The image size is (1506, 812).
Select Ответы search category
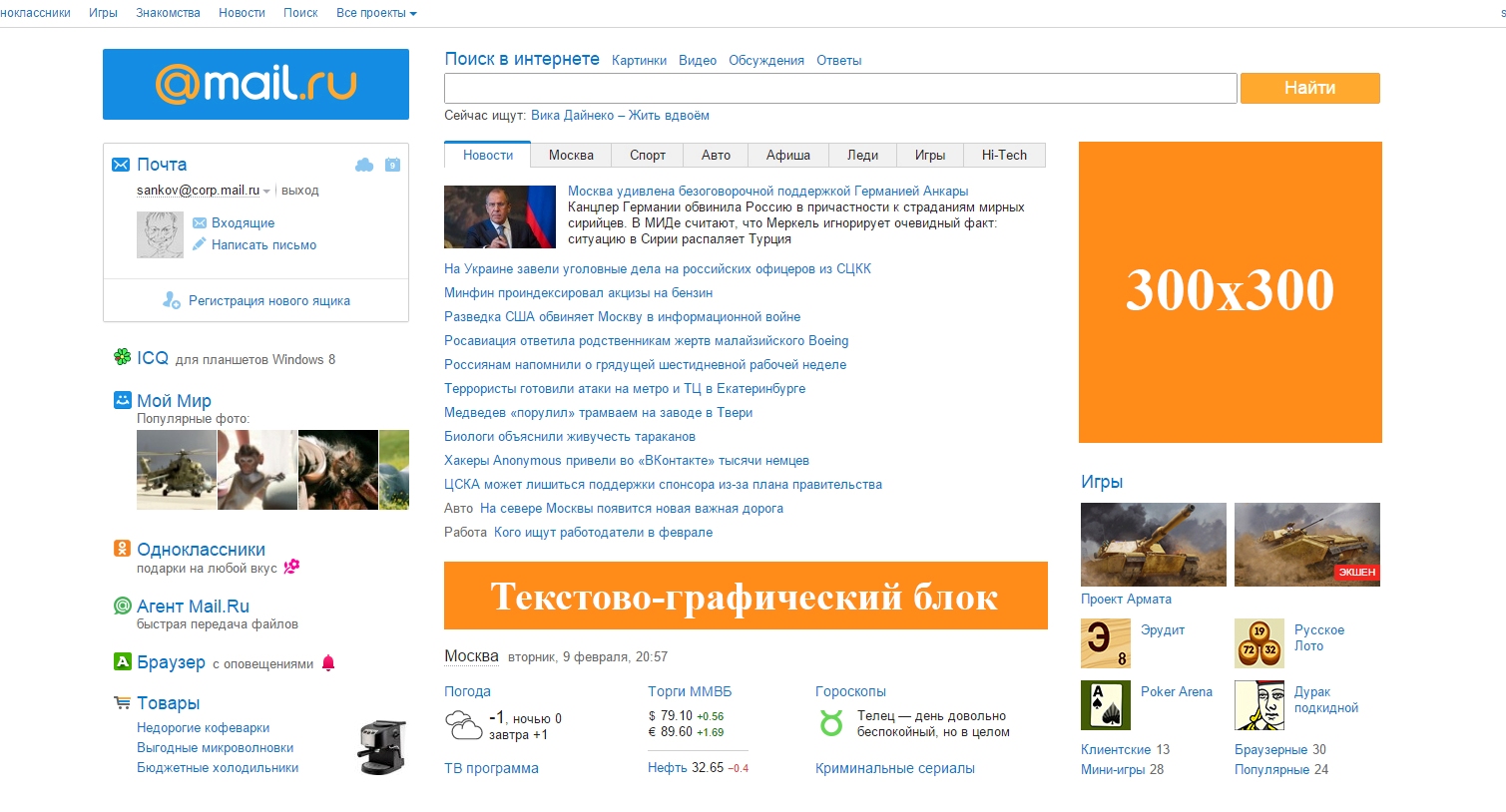(x=838, y=60)
